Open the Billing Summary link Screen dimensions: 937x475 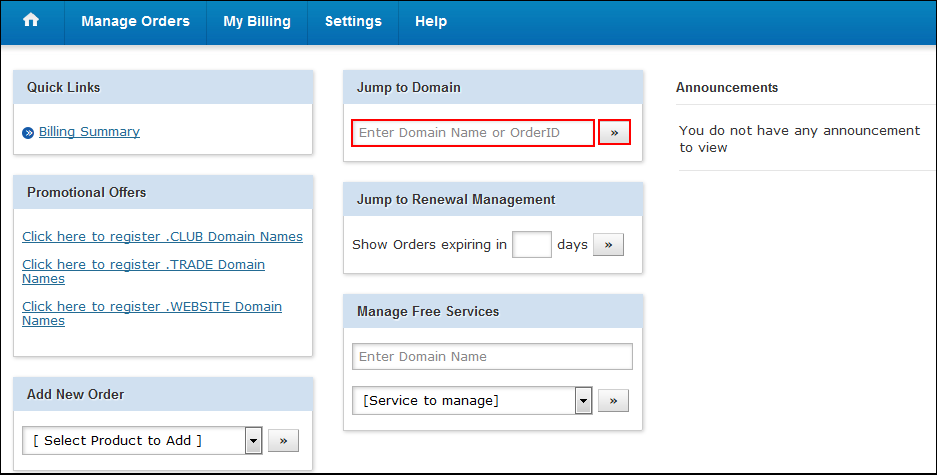pos(89,131)
